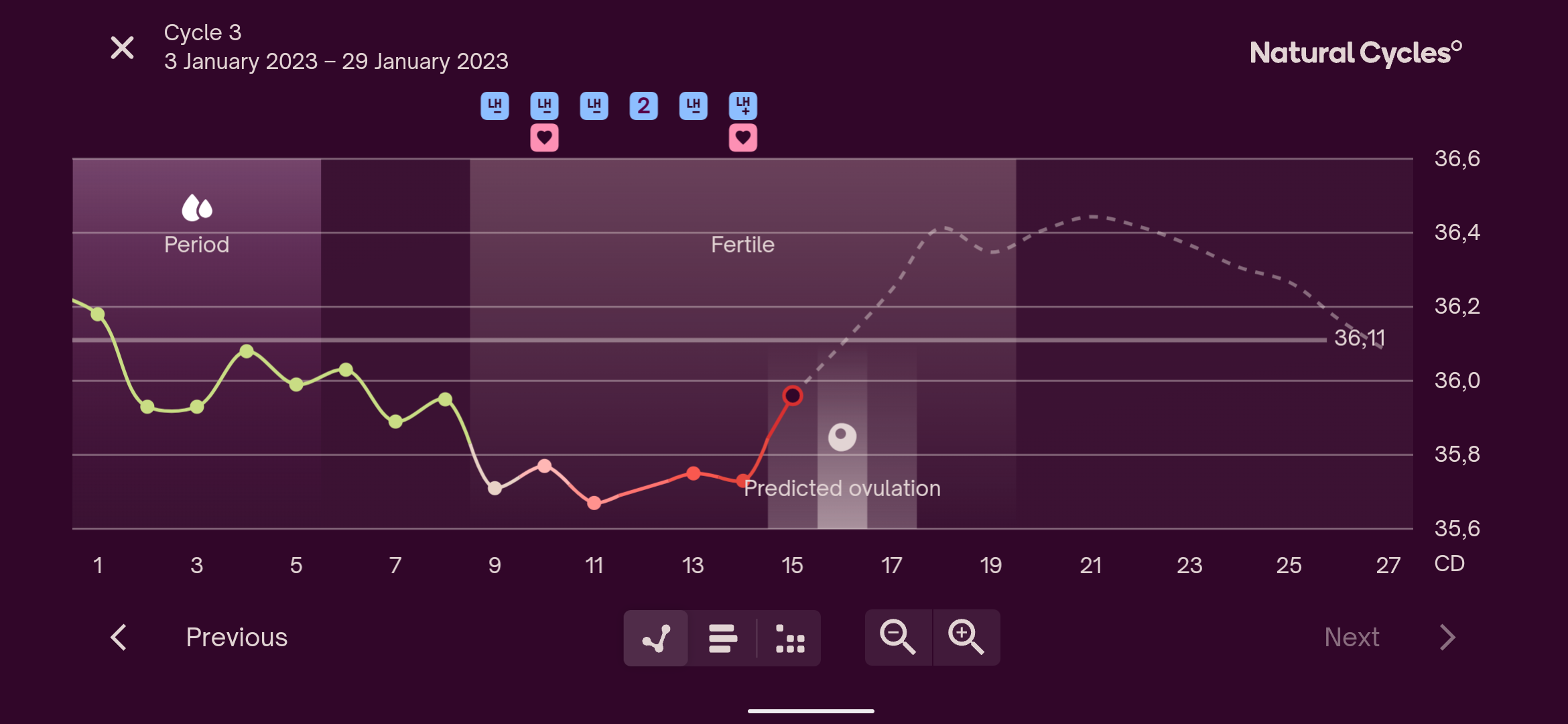Go to the next cycle using right chevron
The image size is (1568, 724).
coord(1447,638)
